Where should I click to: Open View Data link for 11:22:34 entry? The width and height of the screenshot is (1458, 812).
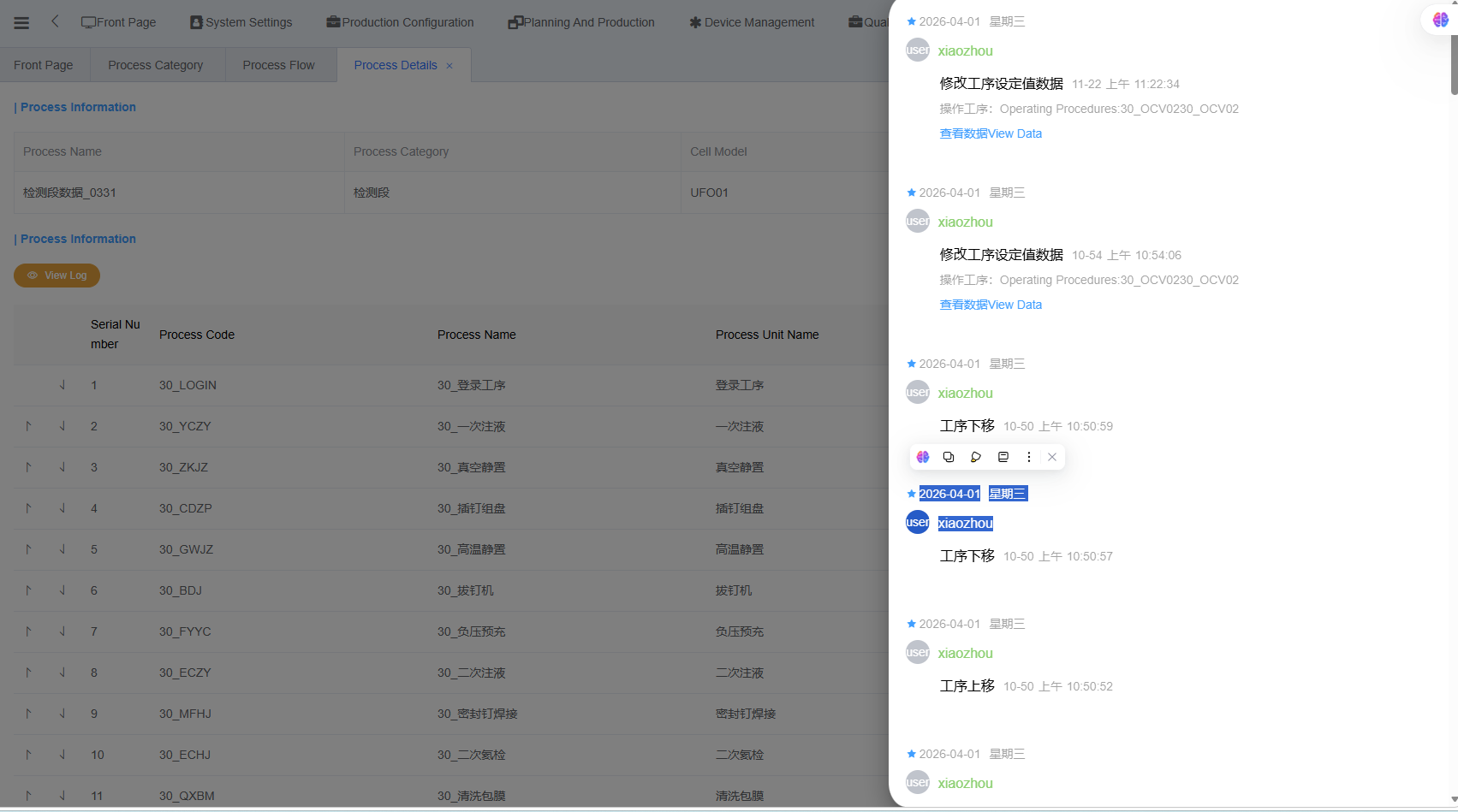tap(991, 133)
